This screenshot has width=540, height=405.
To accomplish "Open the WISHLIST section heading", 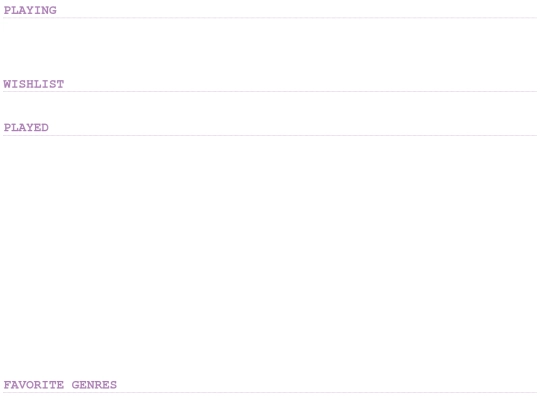I will [34, 84].
